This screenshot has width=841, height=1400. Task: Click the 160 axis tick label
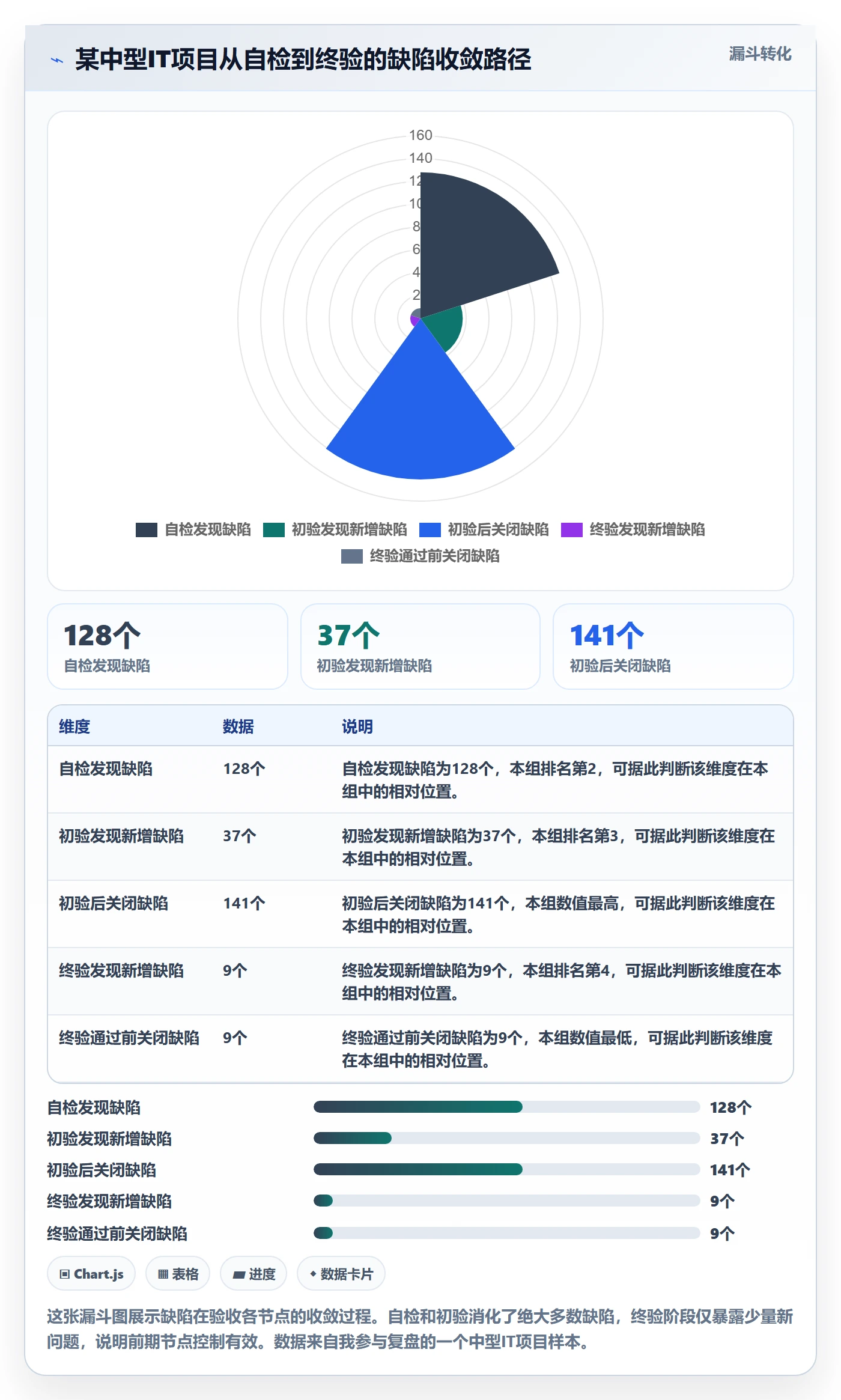click(x=421, y=135)
